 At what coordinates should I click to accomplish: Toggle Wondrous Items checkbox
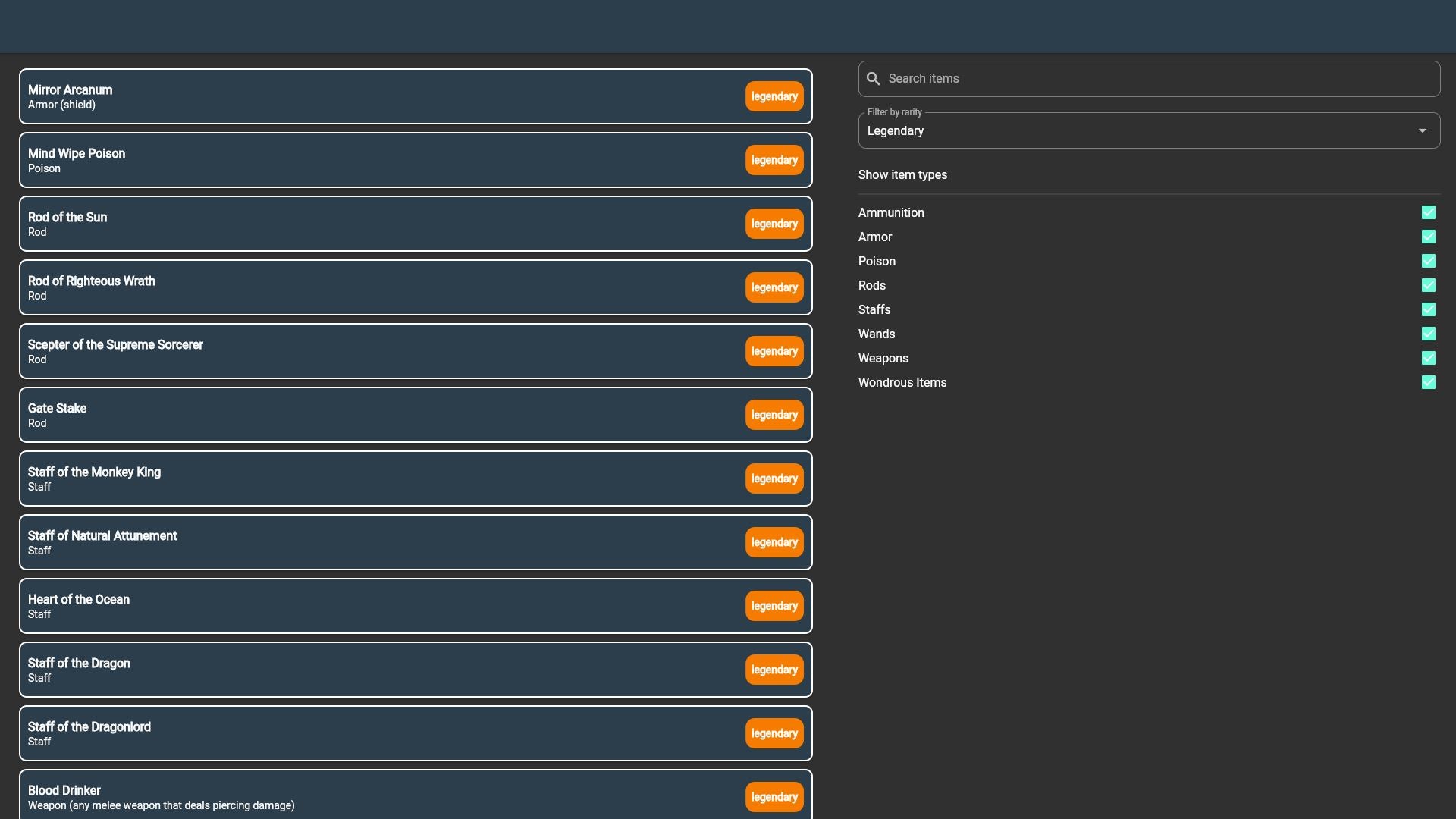tap(1428, 383)
